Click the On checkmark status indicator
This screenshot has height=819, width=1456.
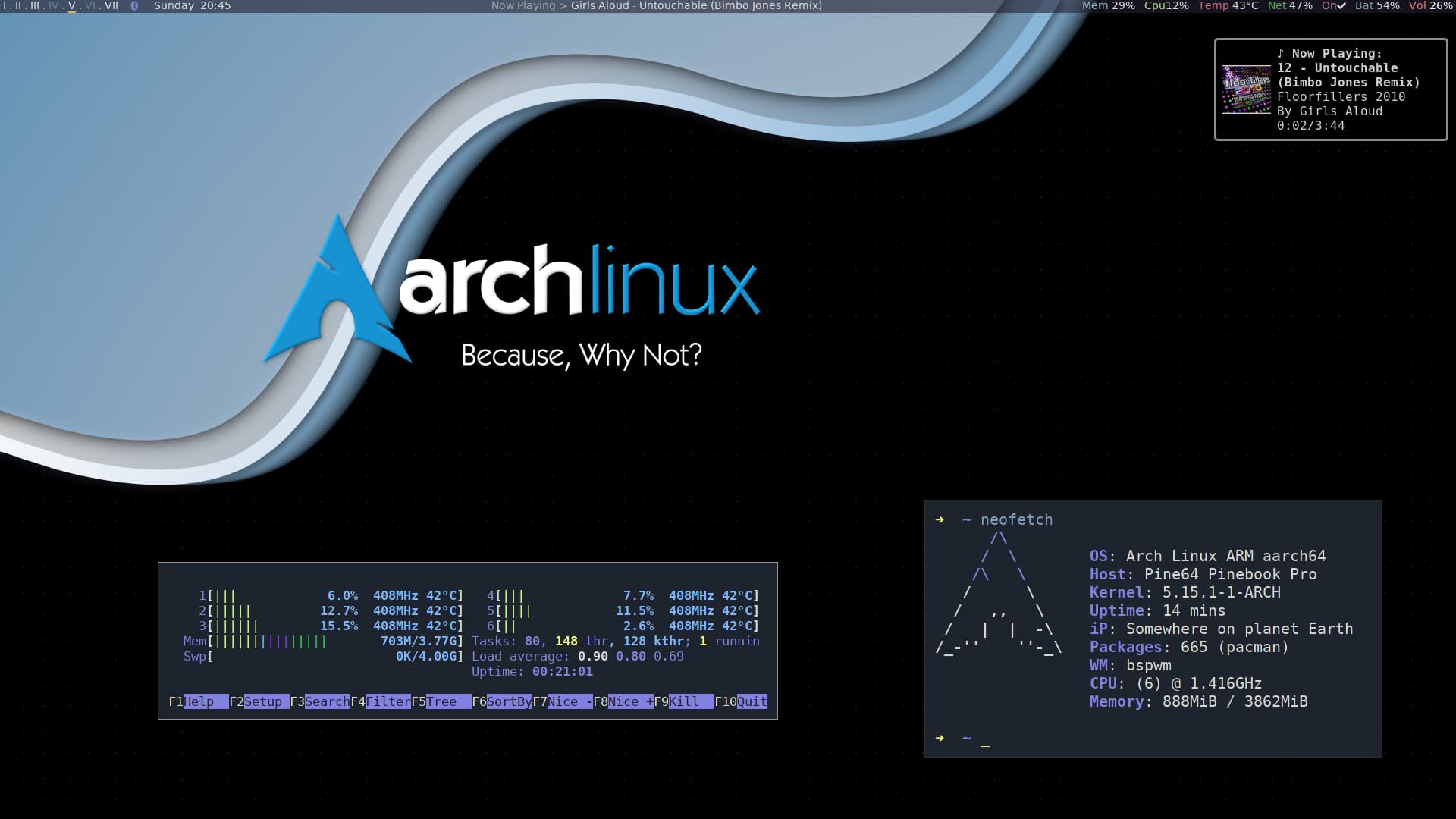pos(1334,5)
